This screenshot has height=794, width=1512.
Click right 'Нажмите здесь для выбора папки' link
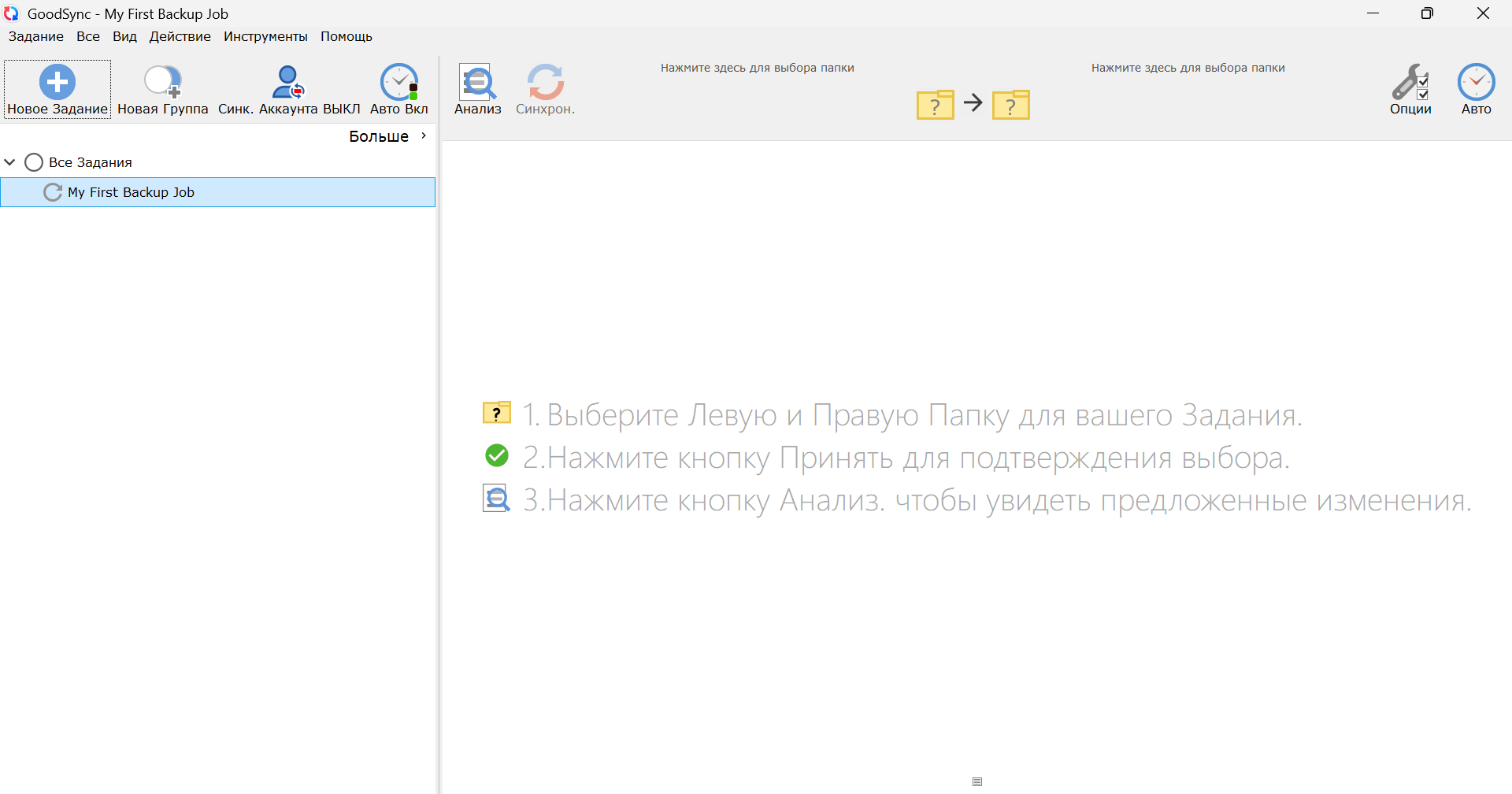[x=1188, y=68]
